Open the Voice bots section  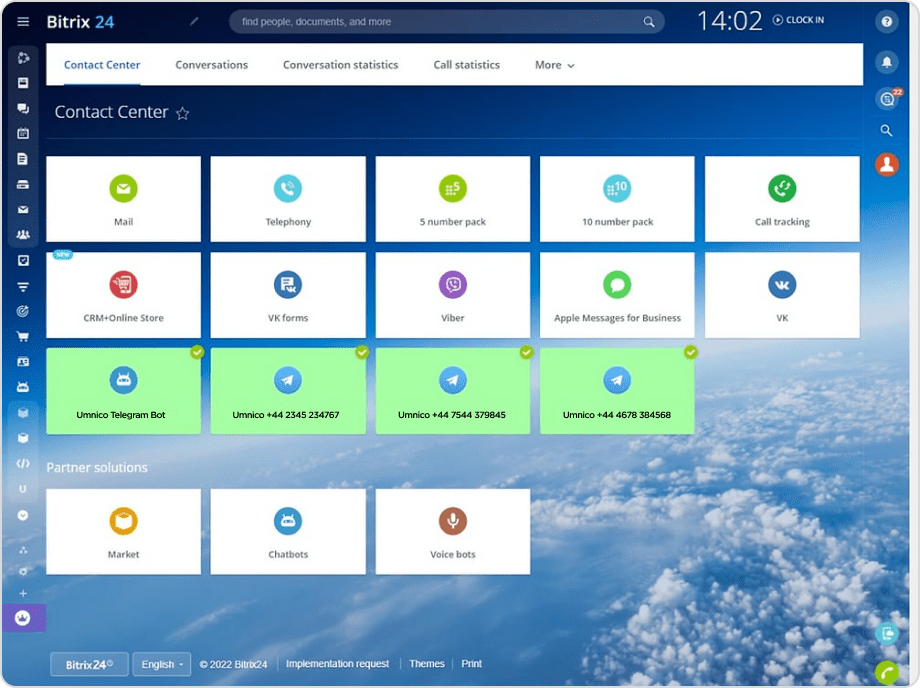[x=452, y=531]
